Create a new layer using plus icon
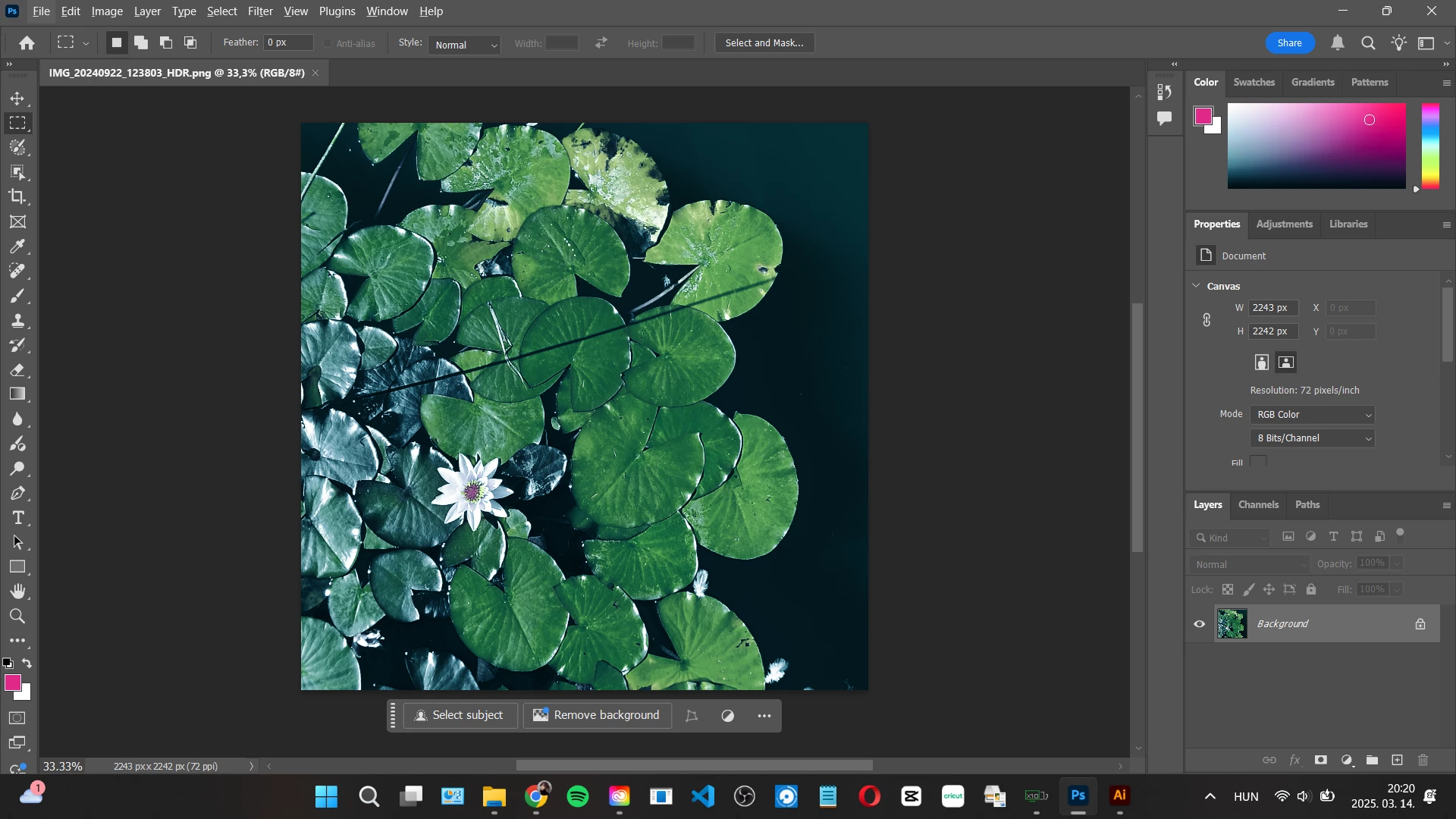The width and height of the screenshot is (1456, 819). [1397, 760]
